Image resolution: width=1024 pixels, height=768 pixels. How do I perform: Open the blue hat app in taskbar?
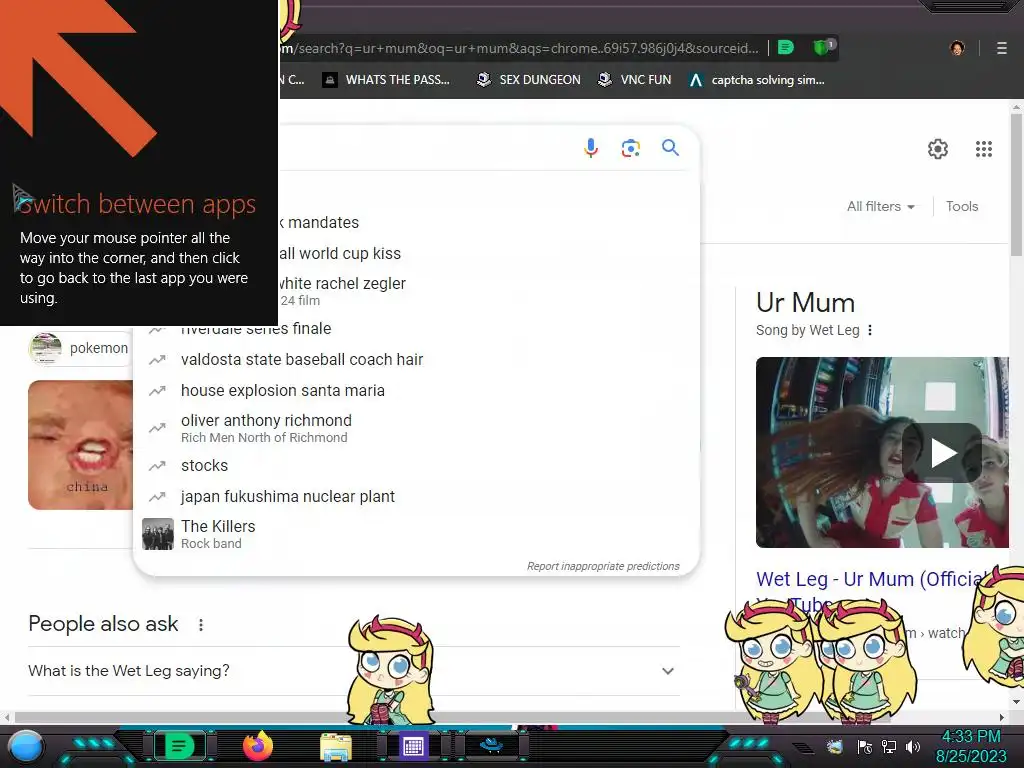point(492,746)
